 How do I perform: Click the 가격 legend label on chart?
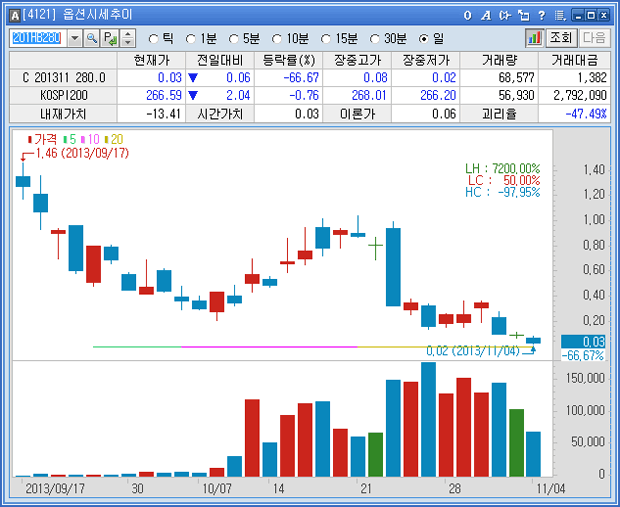44,139
